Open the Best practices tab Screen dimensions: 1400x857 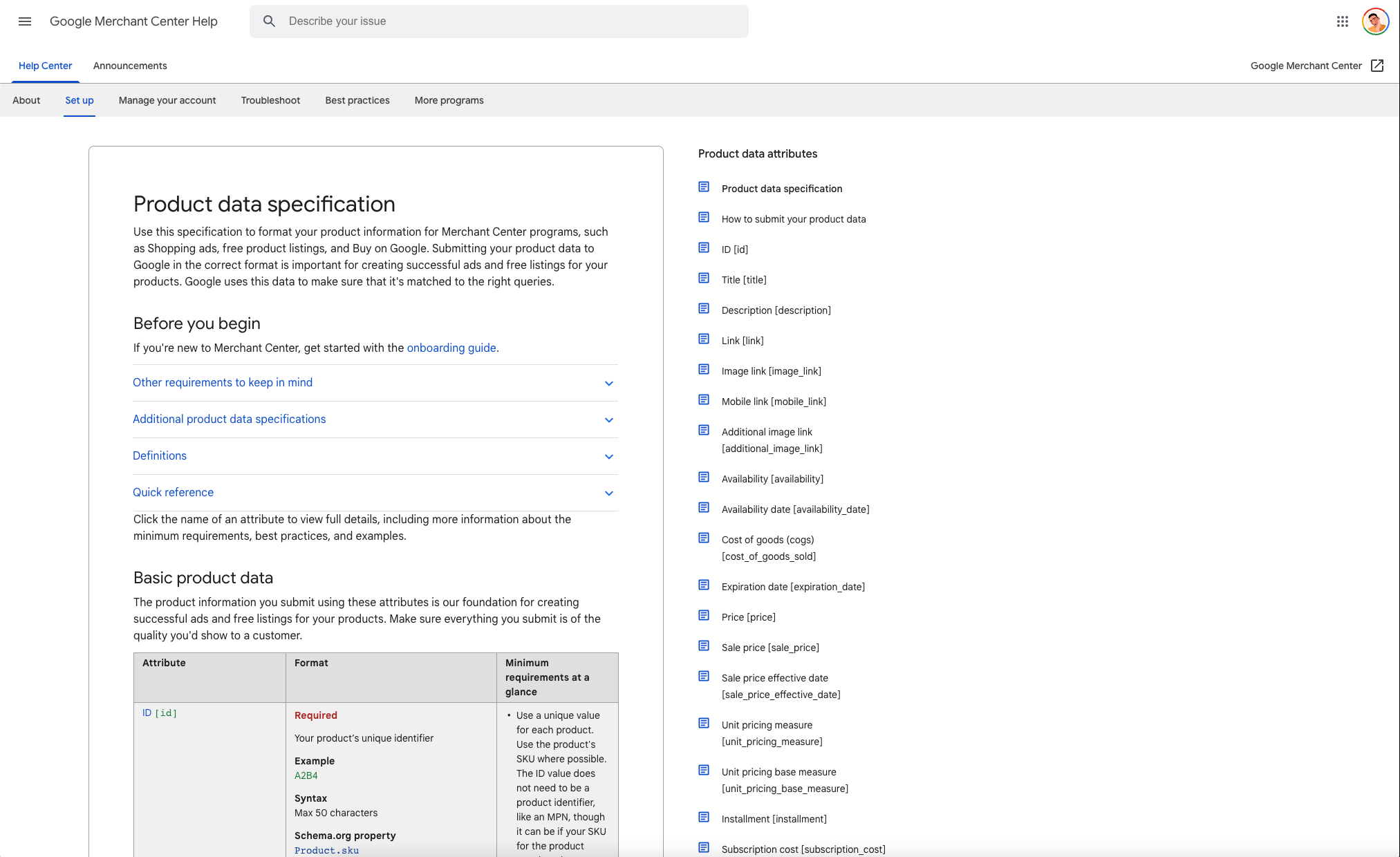click(x=357, y=100)
